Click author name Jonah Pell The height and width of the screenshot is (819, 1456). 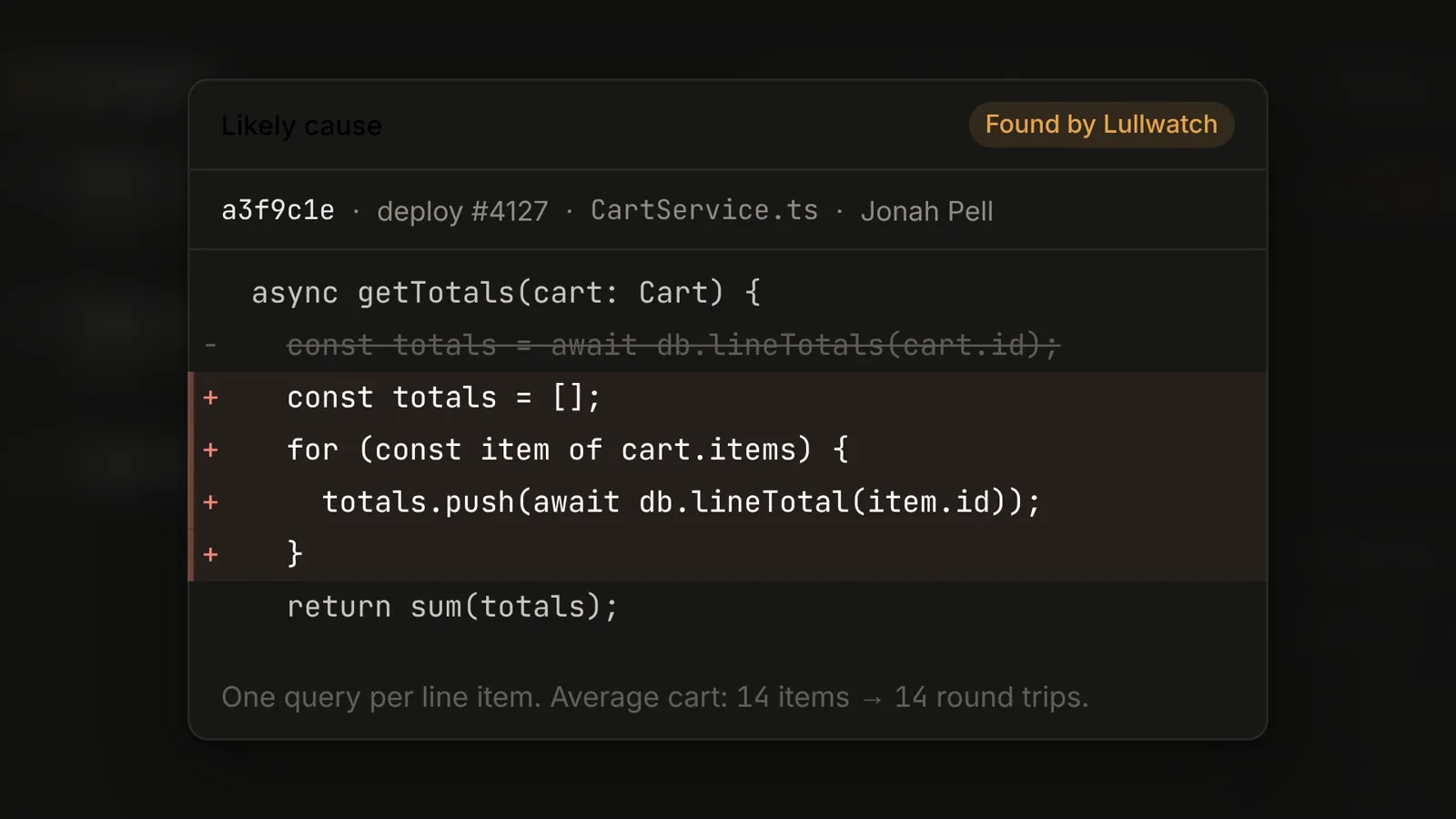(926, 211)
